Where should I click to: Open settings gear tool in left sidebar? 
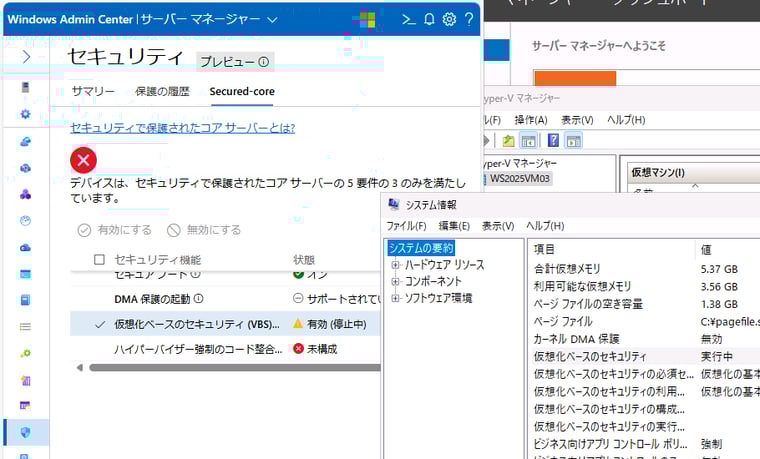(x=25, y=114)
